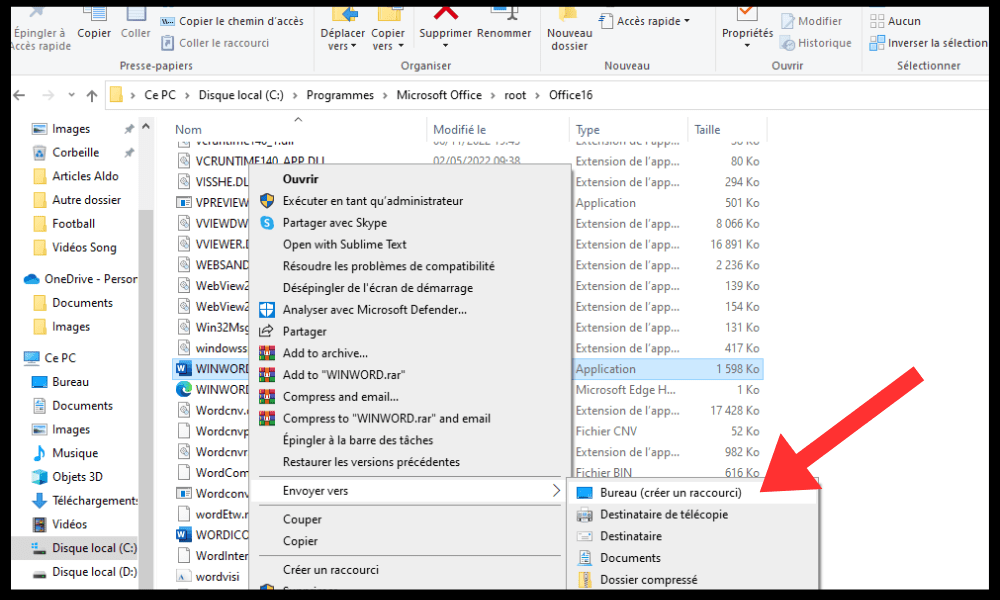Click the chevron after Ce PC in path
Screen dimensions: 1000x600
tap(188, 96)
